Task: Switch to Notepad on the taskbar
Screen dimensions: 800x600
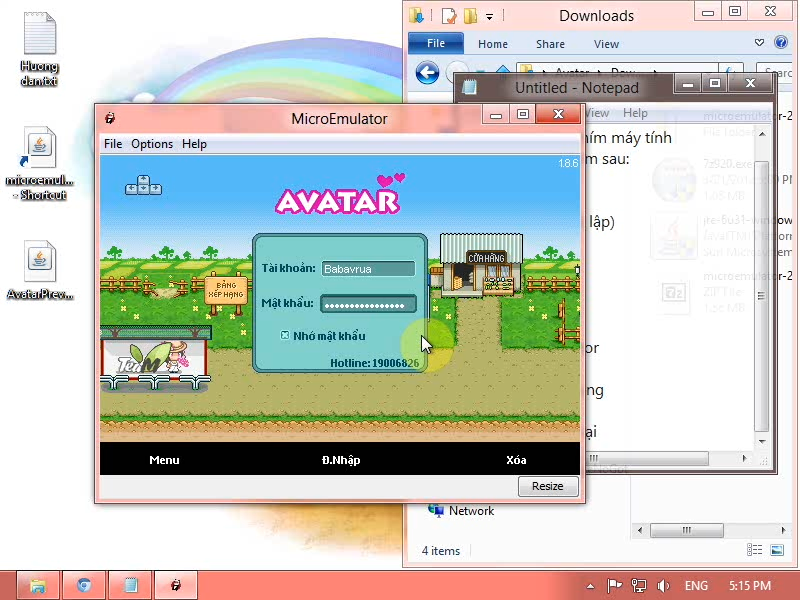Action: 131,585
